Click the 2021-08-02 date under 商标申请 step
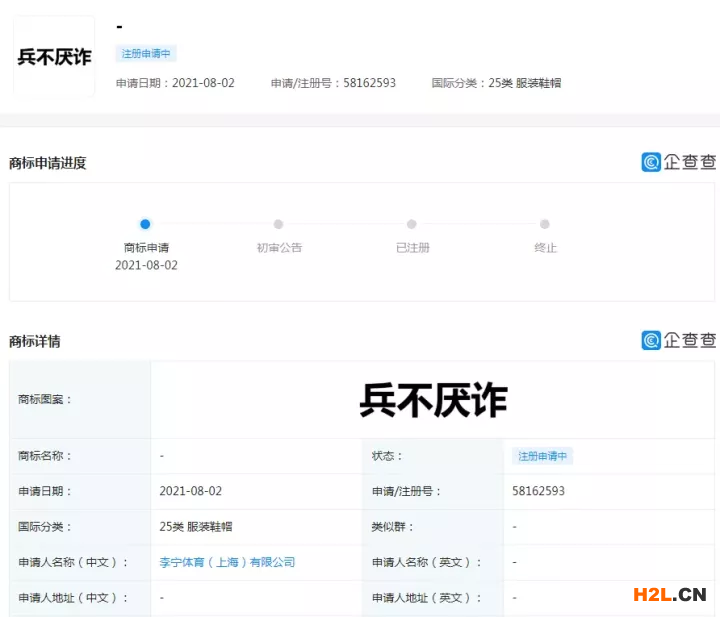 coord(146,265)
